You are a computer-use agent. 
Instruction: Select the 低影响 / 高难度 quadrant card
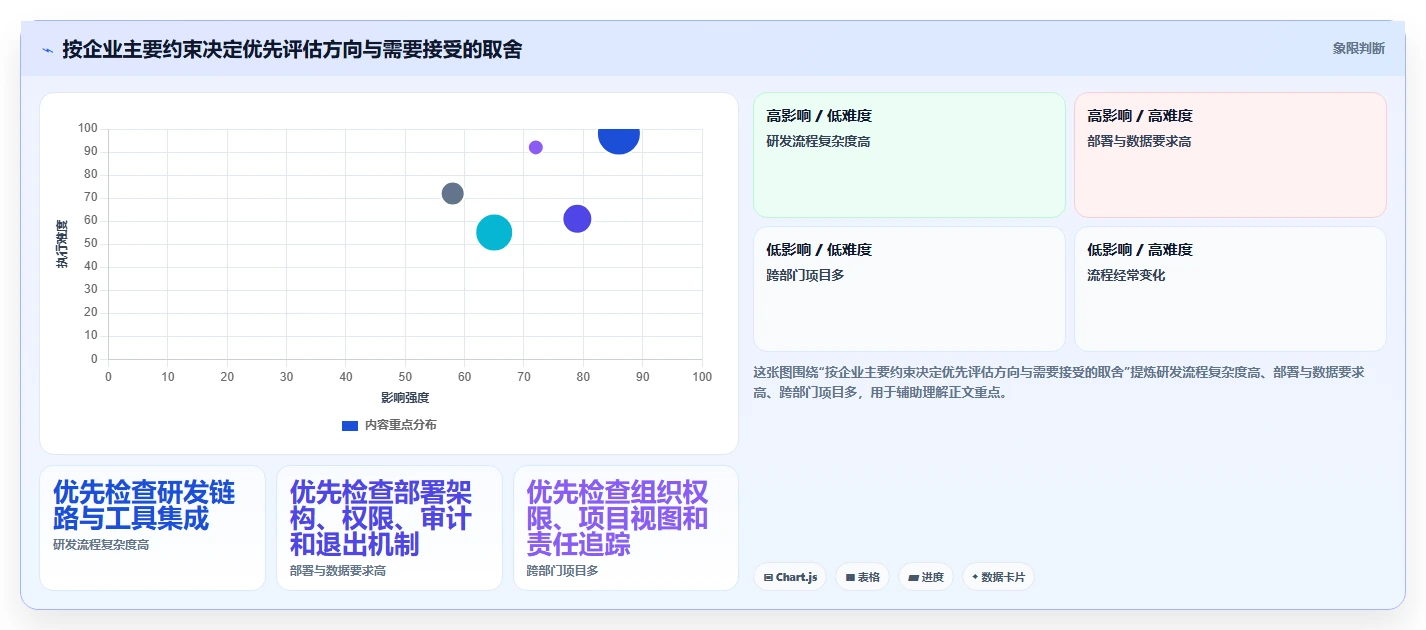point(1230,289)
